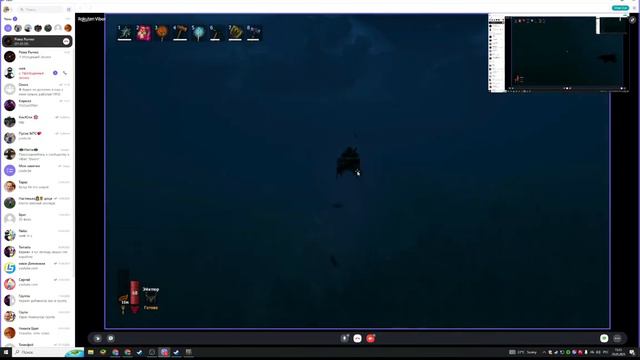Screen dimensions: 640x360
Task: Open the Viber profile avatar menu
Action: point(7,9)
